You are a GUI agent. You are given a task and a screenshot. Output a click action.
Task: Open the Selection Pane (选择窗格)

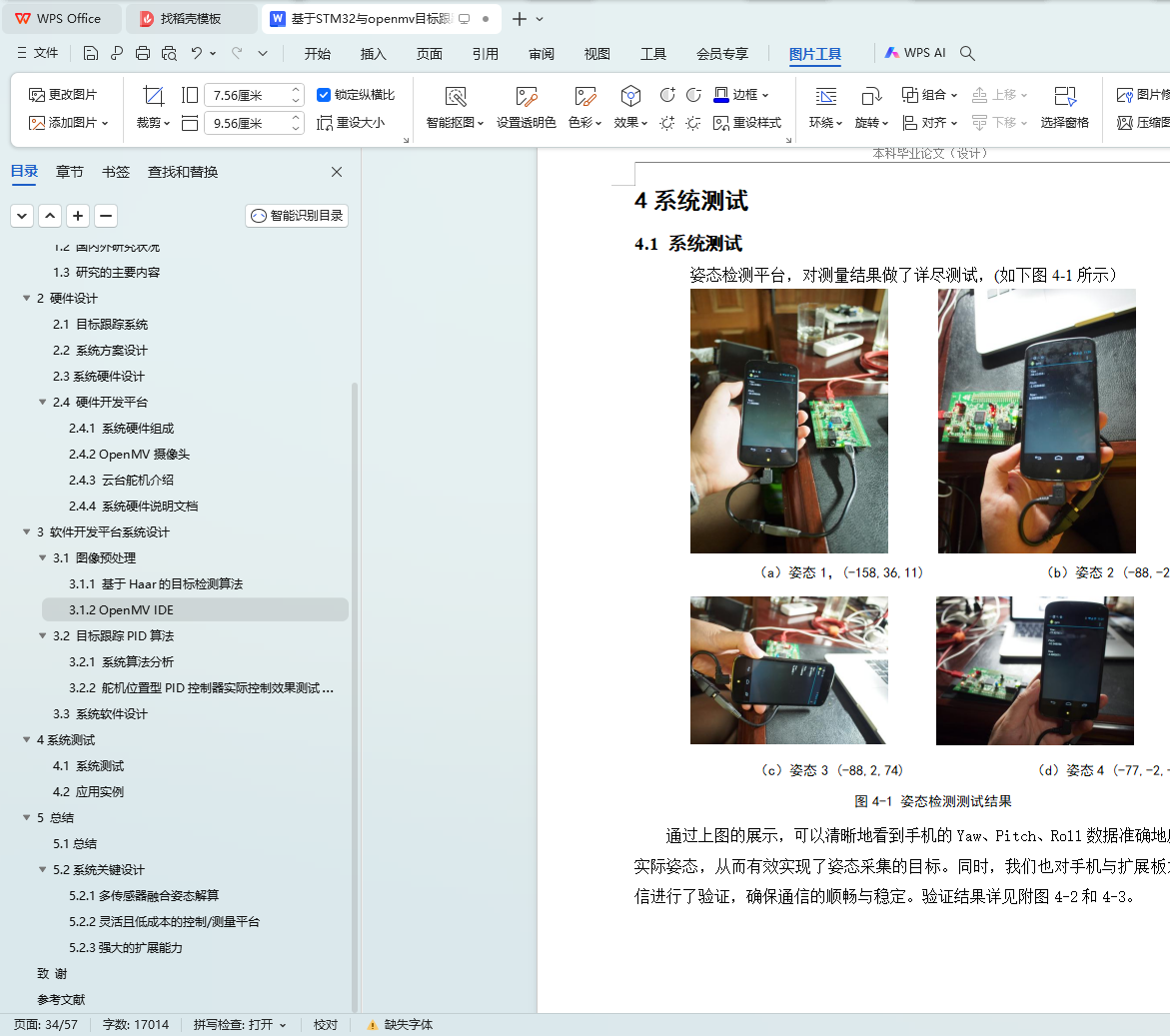[x=1065, y=108]
